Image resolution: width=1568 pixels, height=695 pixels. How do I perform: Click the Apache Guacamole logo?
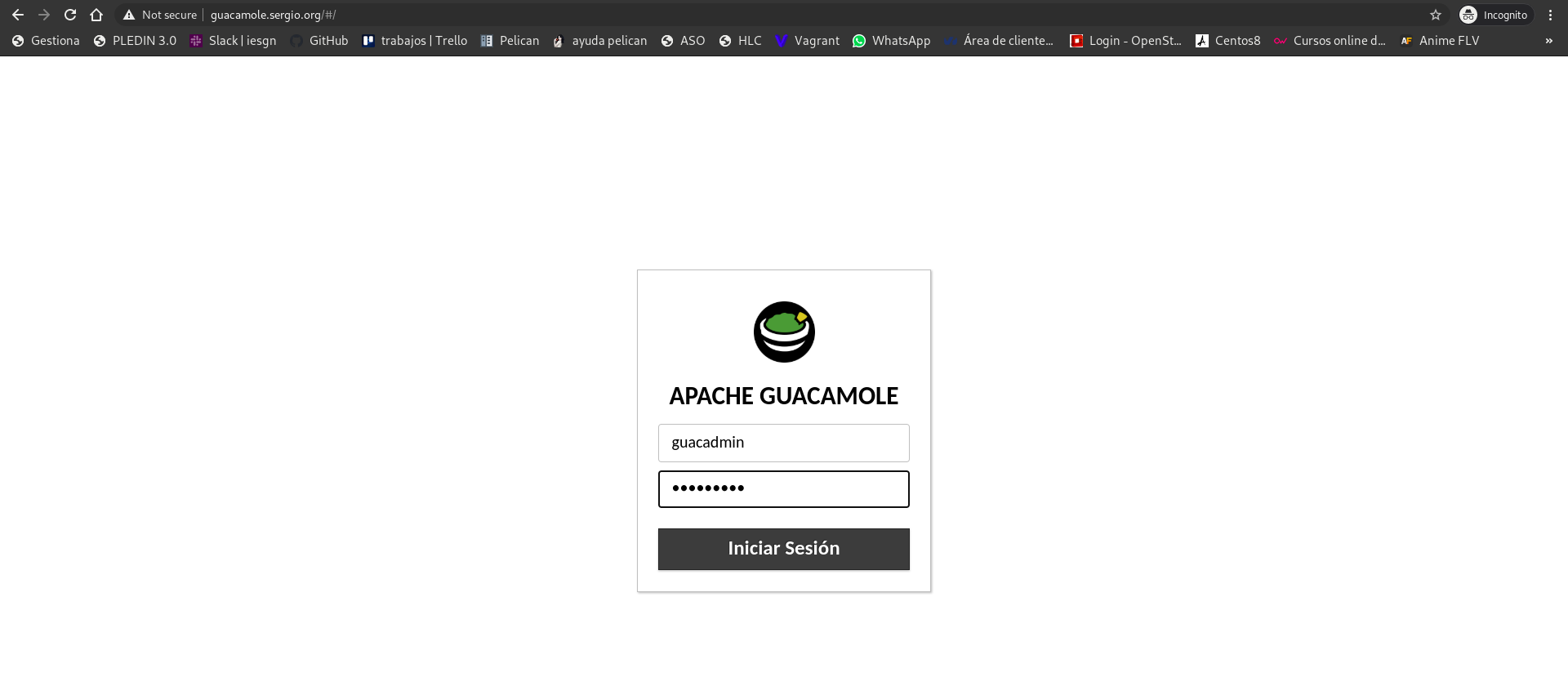point(784,332)
